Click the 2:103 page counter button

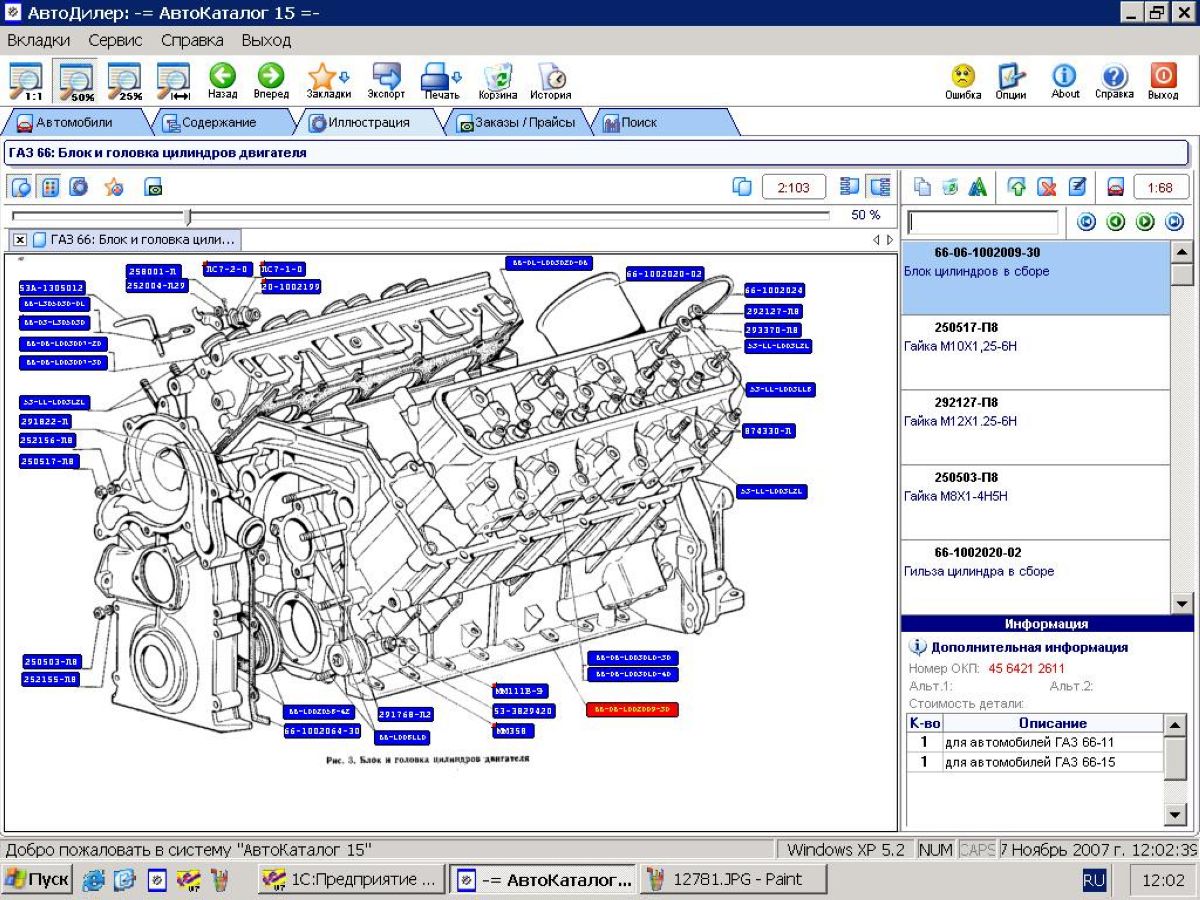[x=794, y=187]
